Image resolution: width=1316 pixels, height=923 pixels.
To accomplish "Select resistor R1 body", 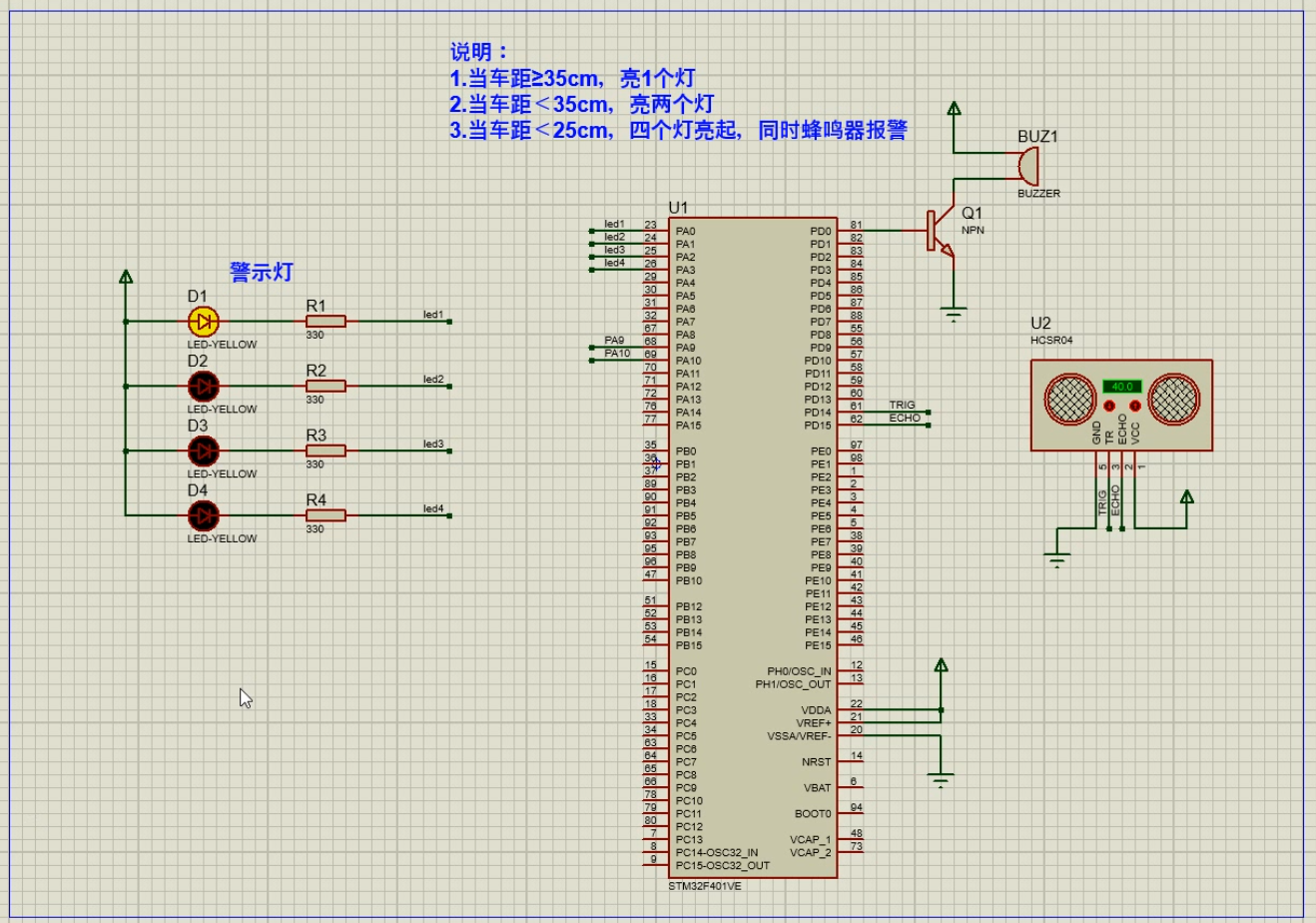I will point(326,322).
